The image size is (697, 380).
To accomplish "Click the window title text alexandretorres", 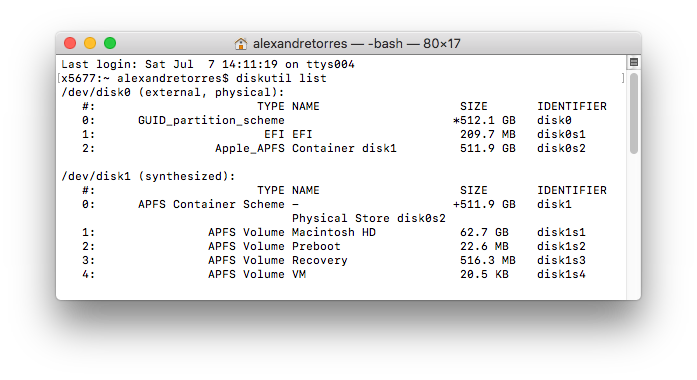I will tap(300, 44).
